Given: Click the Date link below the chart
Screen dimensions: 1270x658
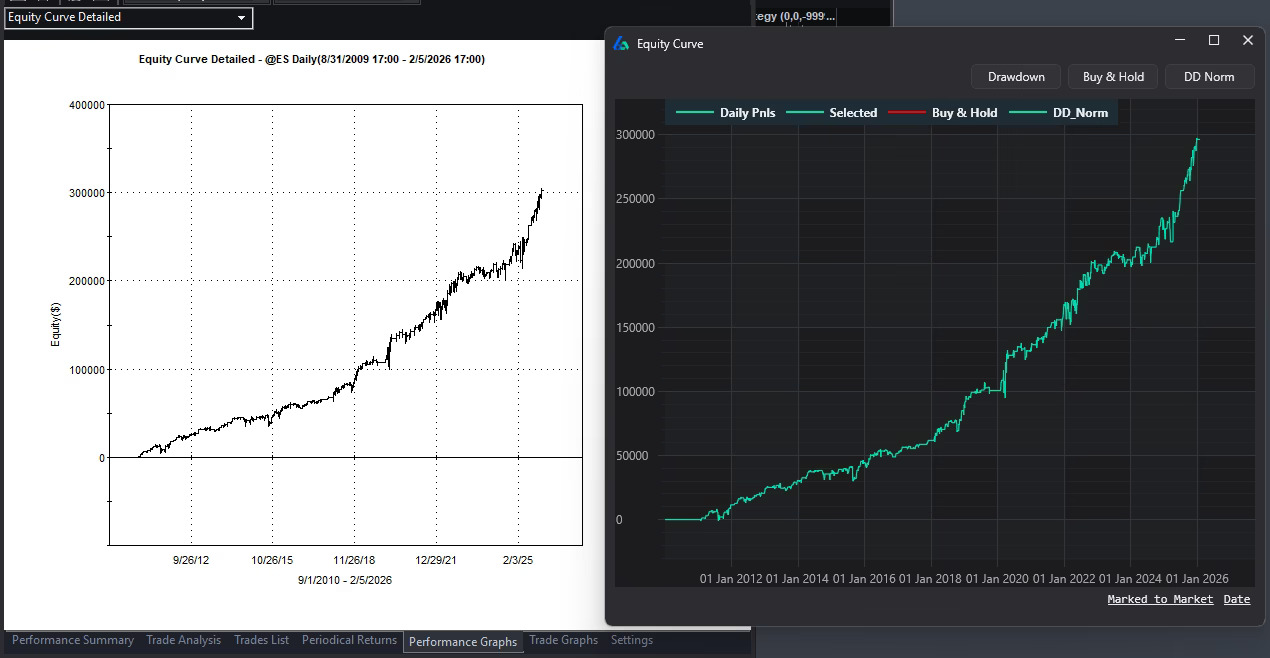Looking at the screenshot, I should tap(1237, 599).
